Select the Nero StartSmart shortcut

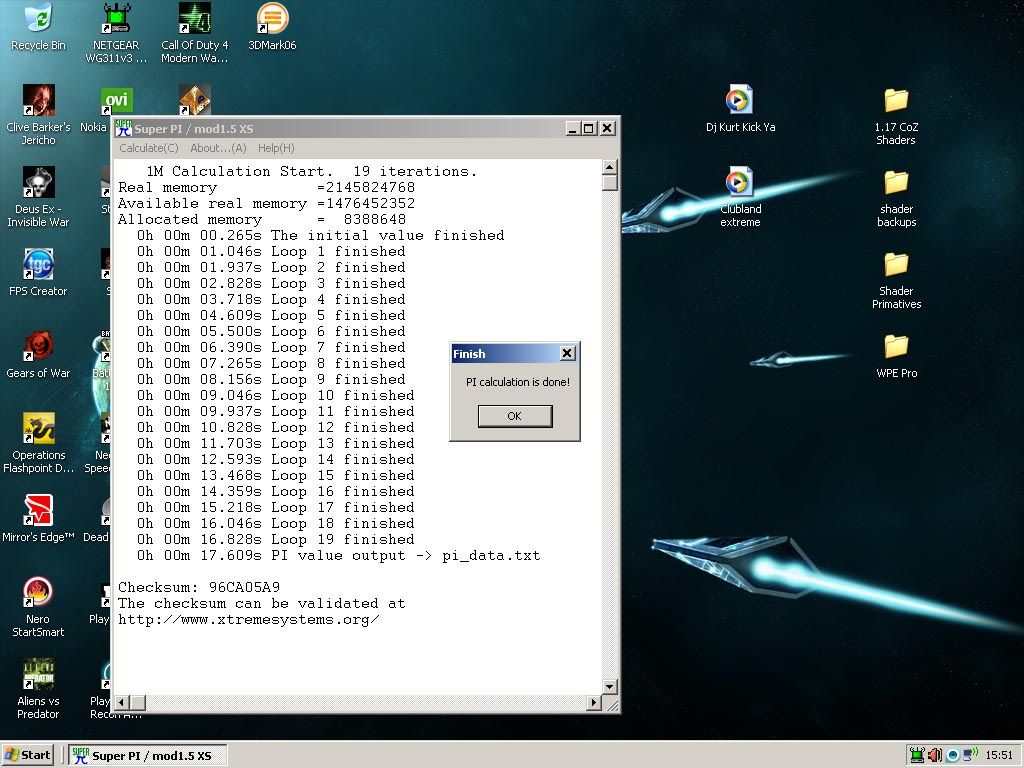[x=38, y=607]
